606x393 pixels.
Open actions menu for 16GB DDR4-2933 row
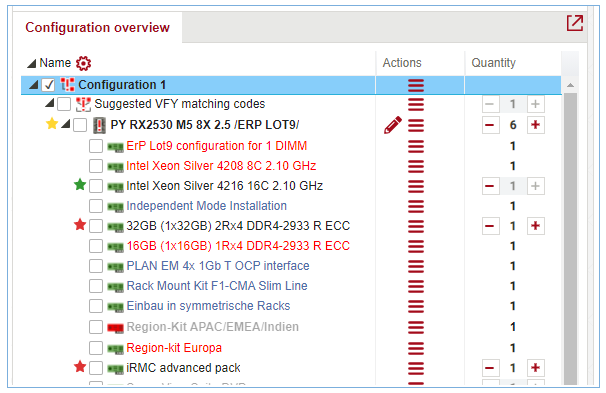click(416, 246)
